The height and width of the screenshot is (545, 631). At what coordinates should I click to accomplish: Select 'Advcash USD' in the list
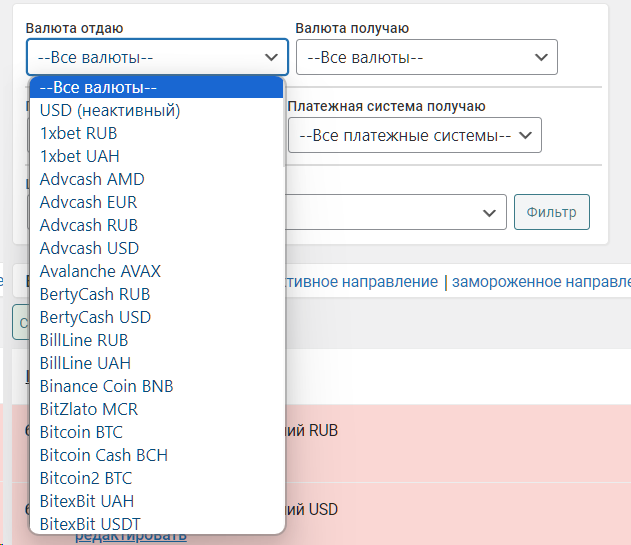[89, 248]
